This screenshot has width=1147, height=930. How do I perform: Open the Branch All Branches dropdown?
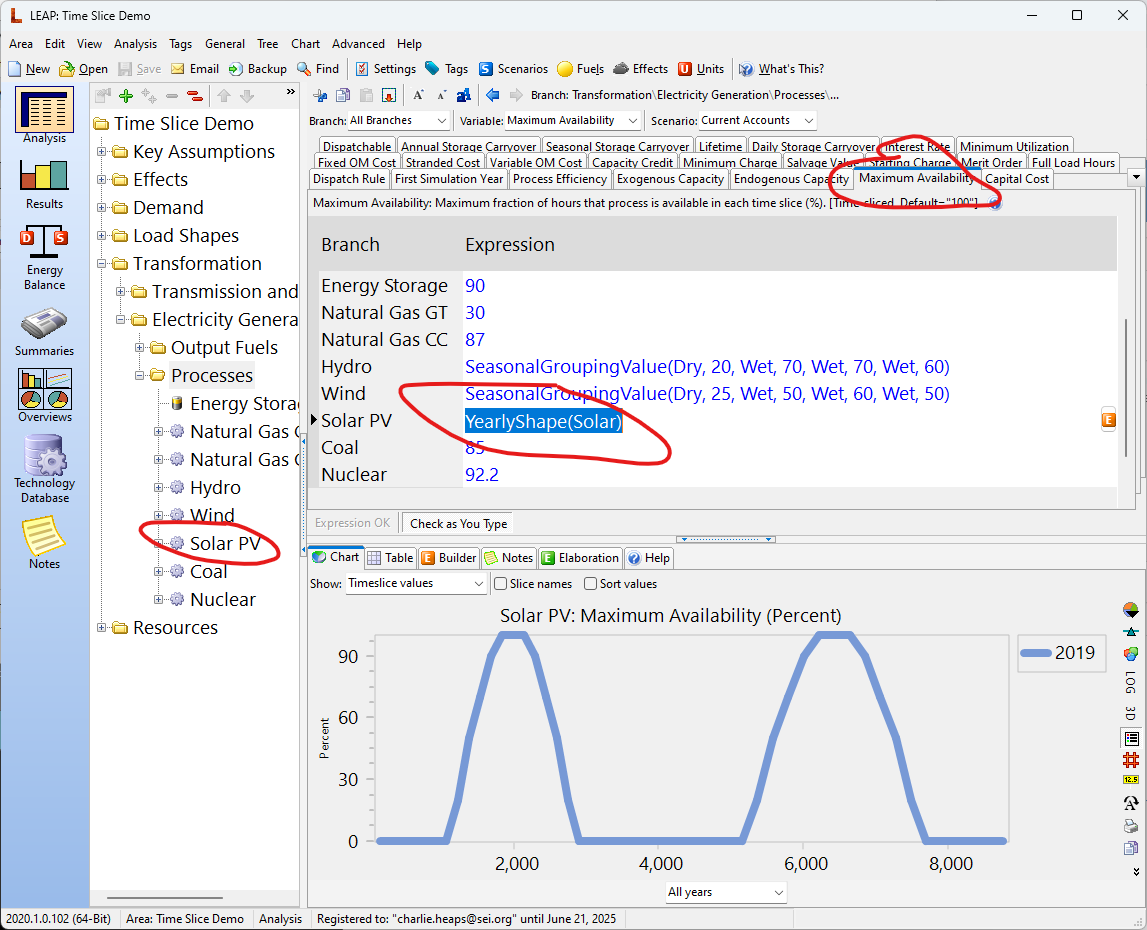pyautogui.click(x=399, y=120)
